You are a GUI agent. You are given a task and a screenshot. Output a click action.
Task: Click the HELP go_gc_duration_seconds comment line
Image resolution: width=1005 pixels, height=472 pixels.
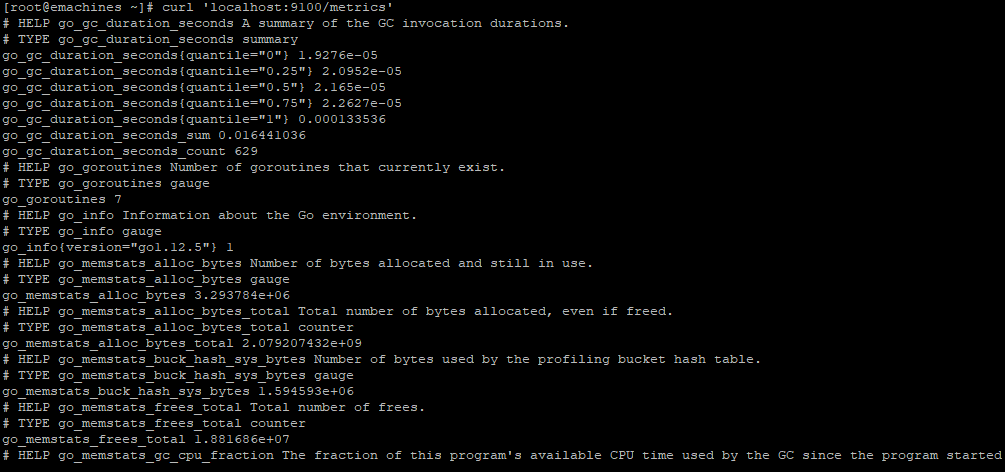point(285,23)
